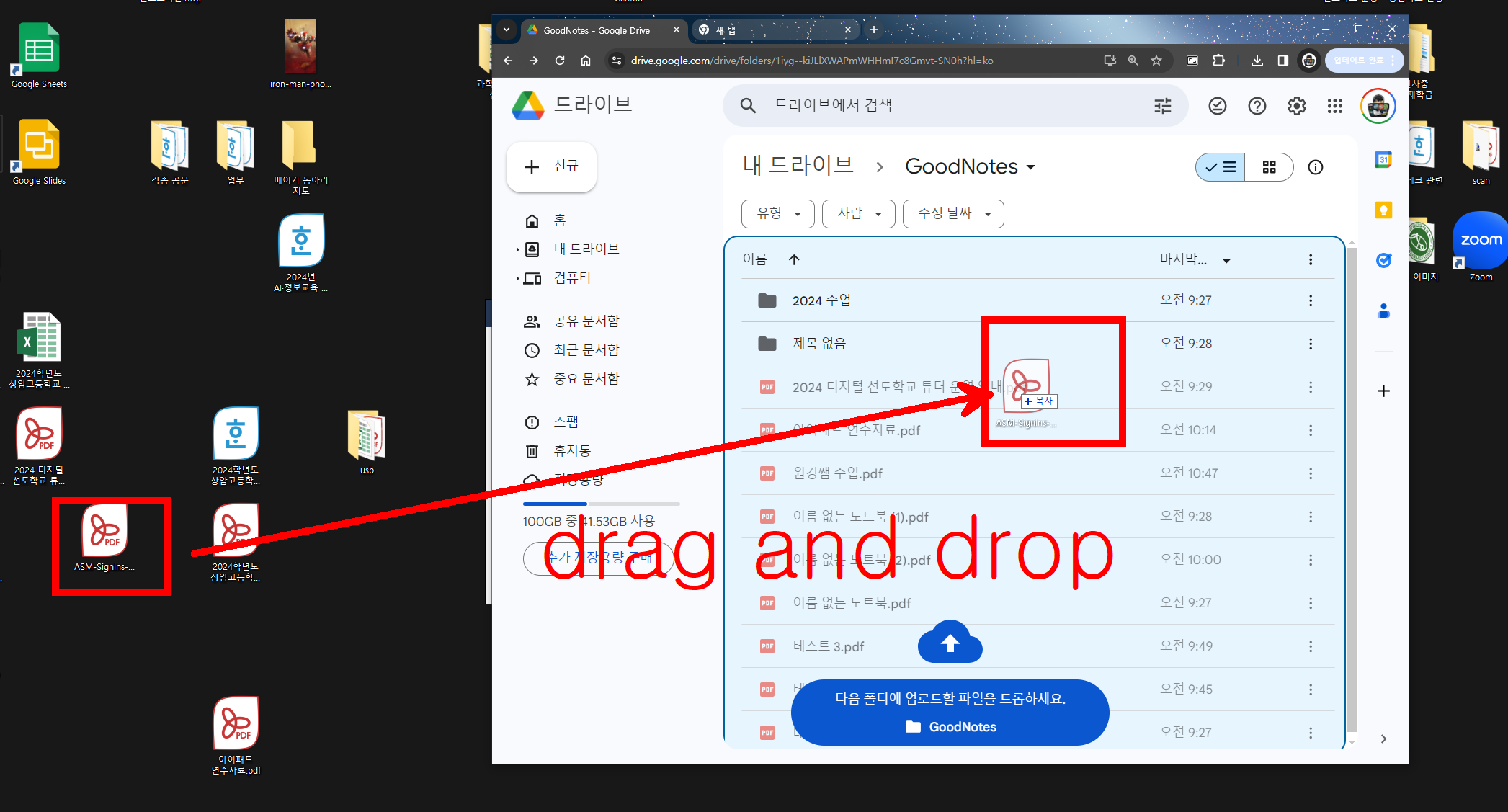Switch to list layout view
Viewport: 1508px width, 812px height.
click(1221, 167)
